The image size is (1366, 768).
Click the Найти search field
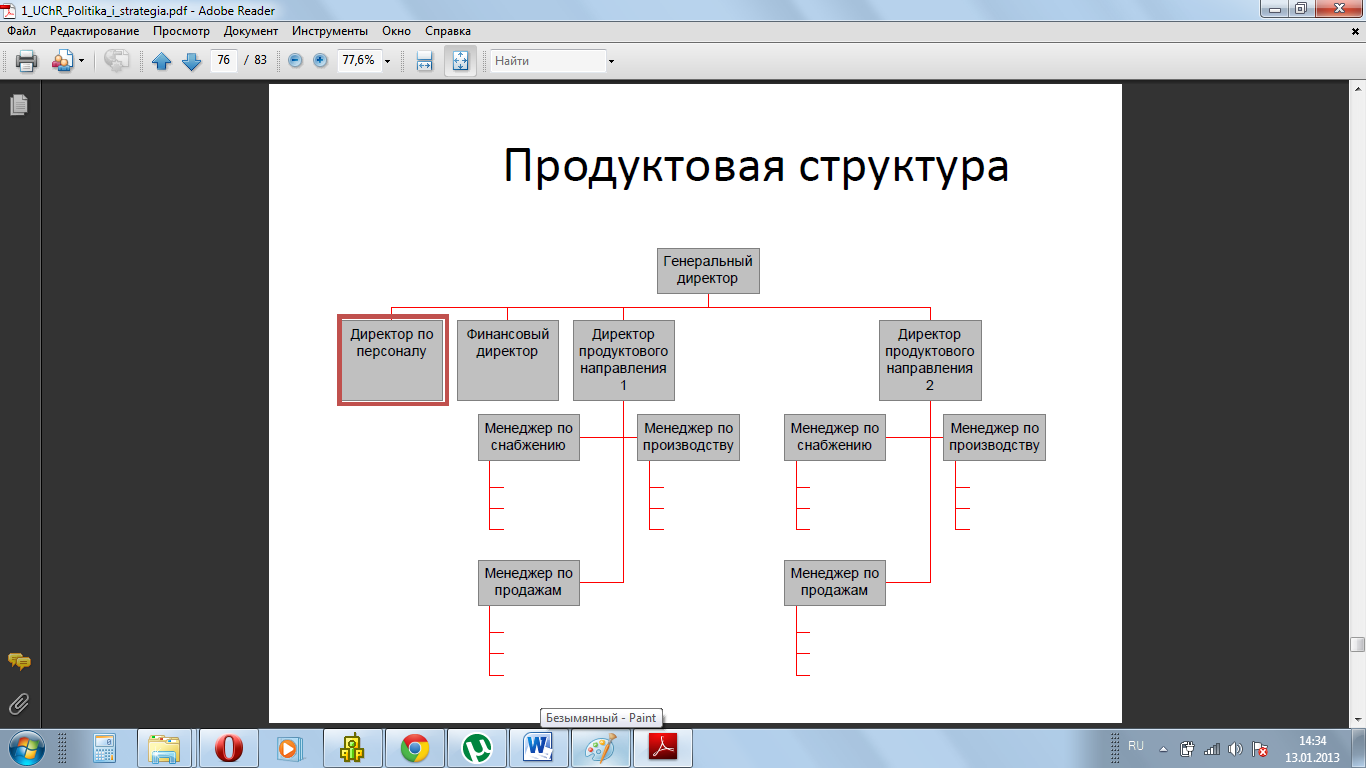pos(548,61)
